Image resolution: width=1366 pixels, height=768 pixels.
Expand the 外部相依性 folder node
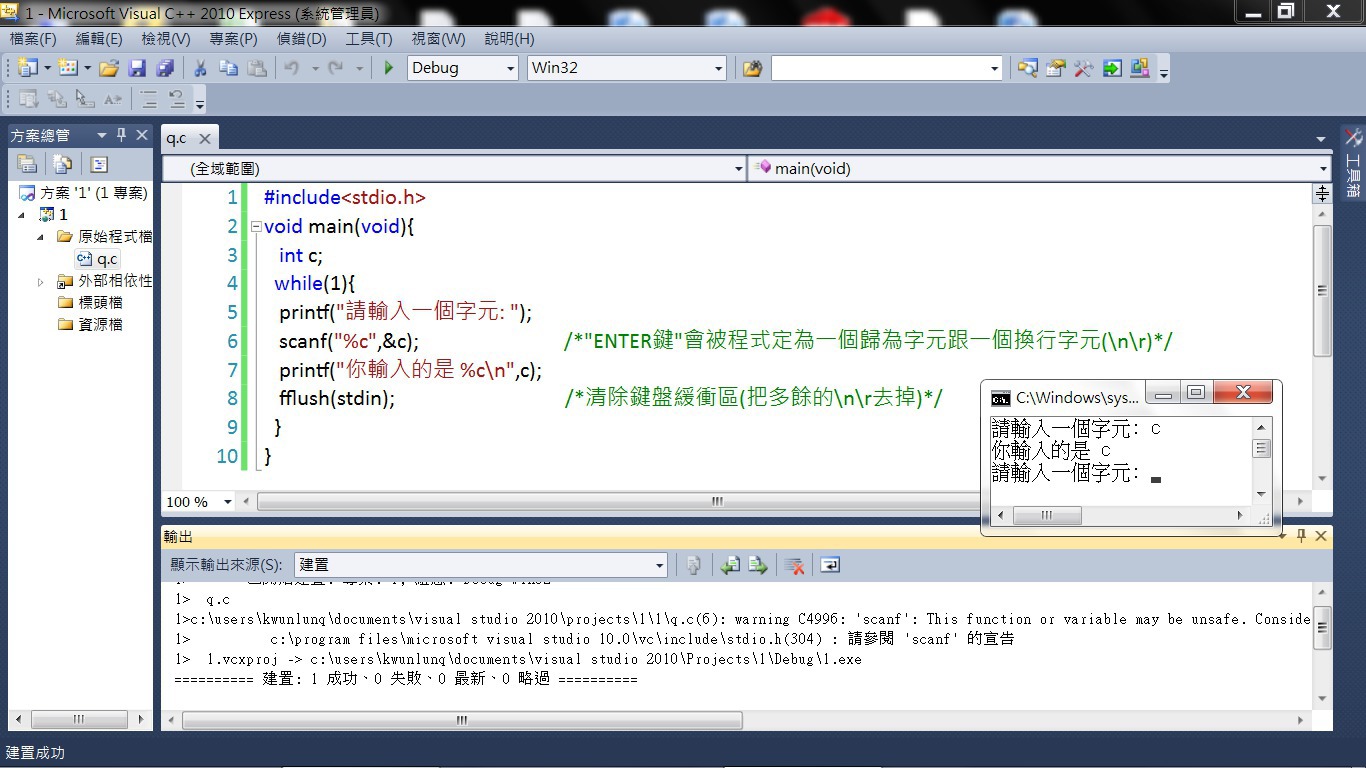point(41,282)
